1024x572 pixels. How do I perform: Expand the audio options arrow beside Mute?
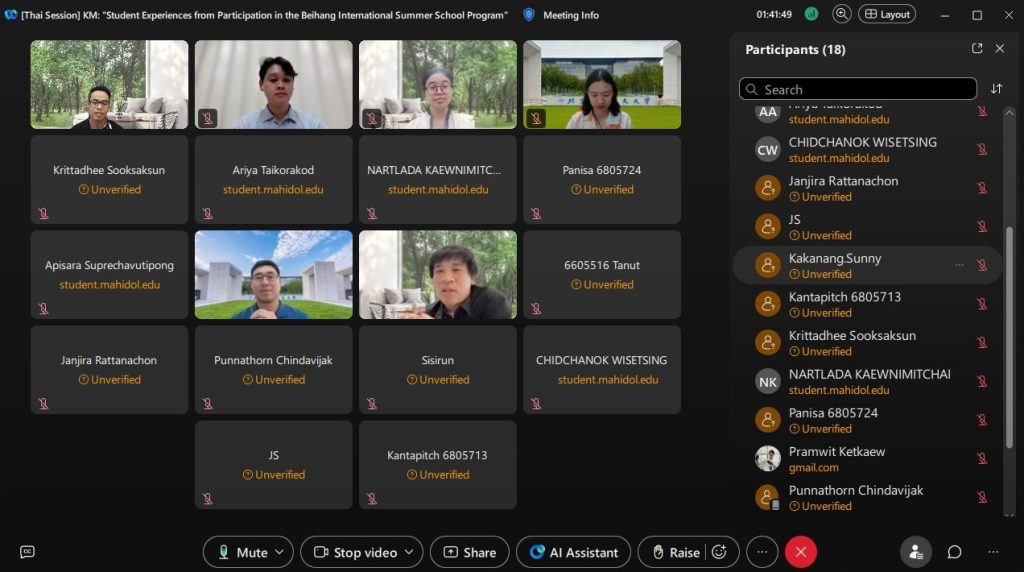point(280,552)
